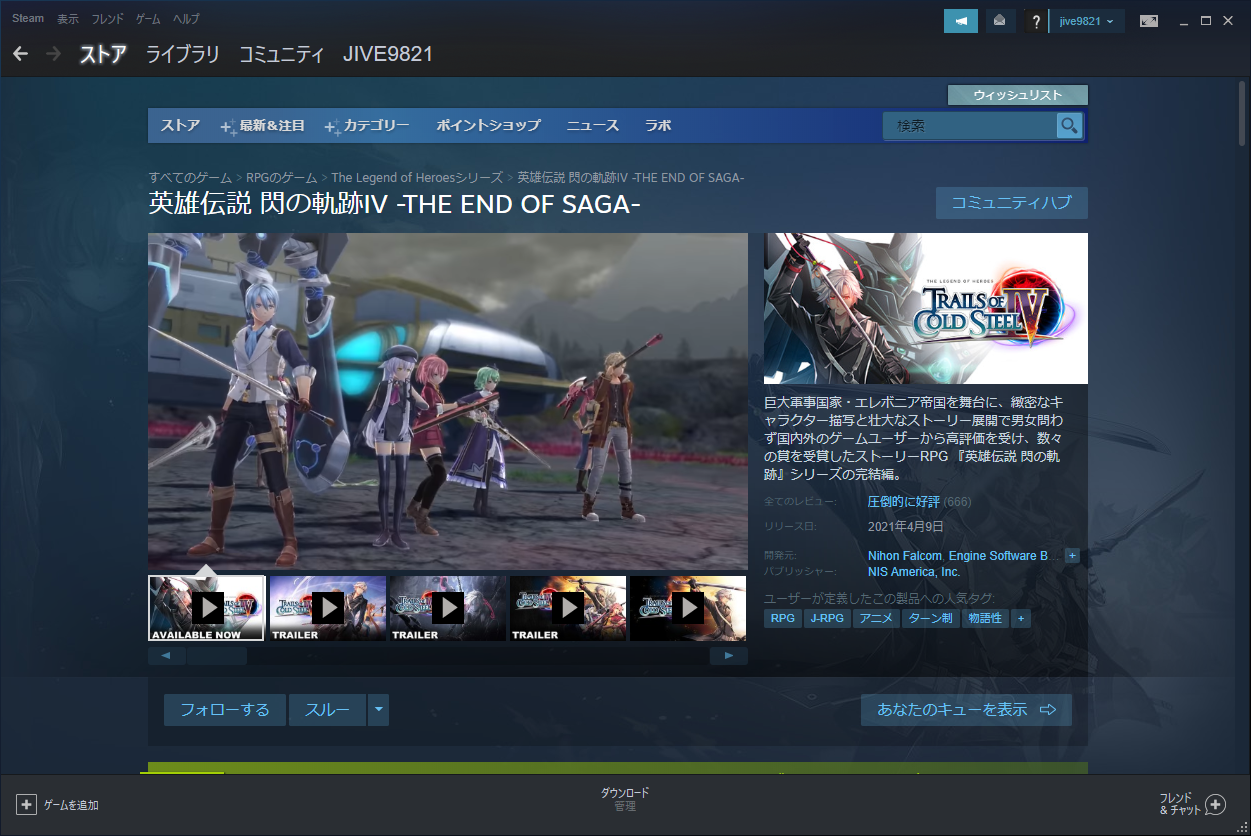Image resolution: width=1251 pixels, height=836 pixels.
Task: Play the third TRAILER thumbnail
Action: pos(447,608)
